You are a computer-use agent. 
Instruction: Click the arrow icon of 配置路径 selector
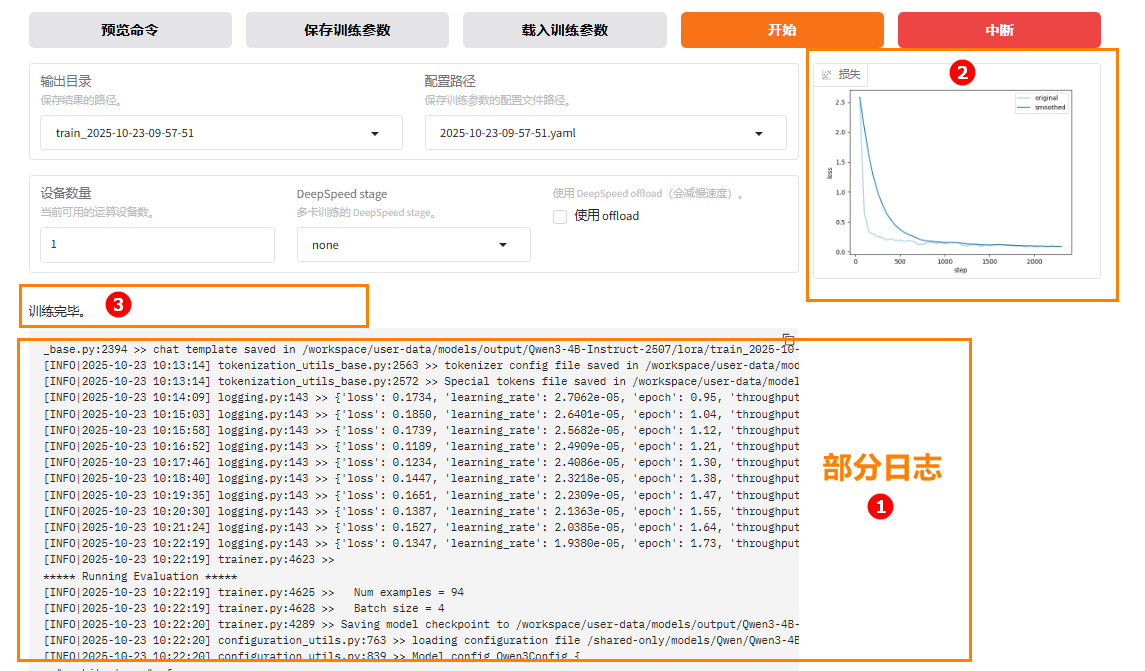[759, 133]
